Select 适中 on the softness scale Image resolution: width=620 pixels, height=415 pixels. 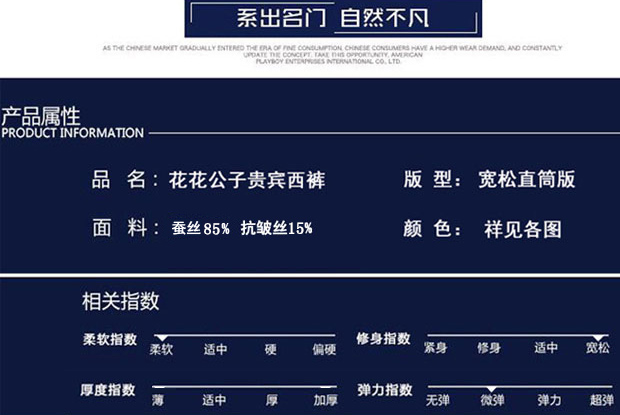(215, 349)
